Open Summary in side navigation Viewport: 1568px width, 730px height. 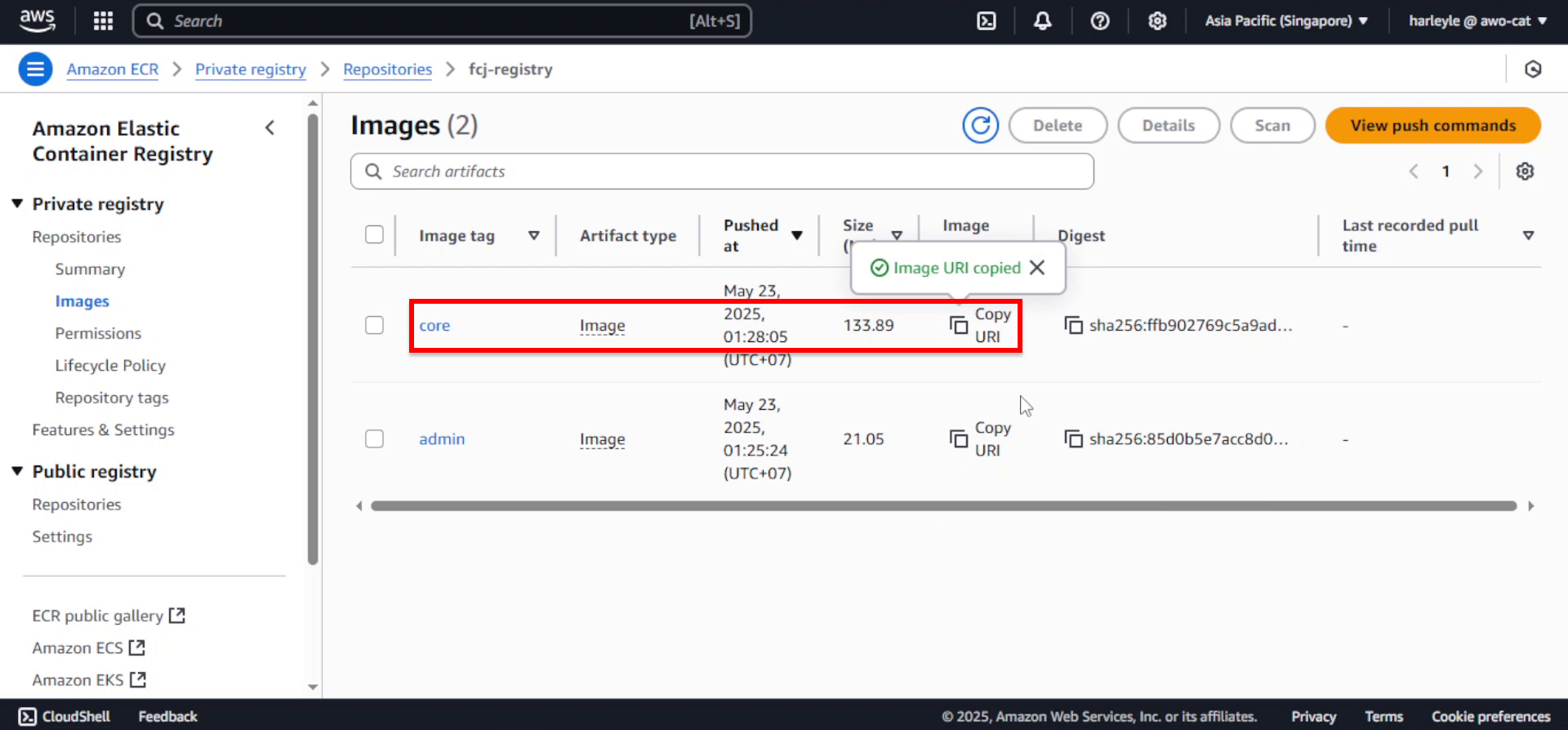click(x=90, y=269)
